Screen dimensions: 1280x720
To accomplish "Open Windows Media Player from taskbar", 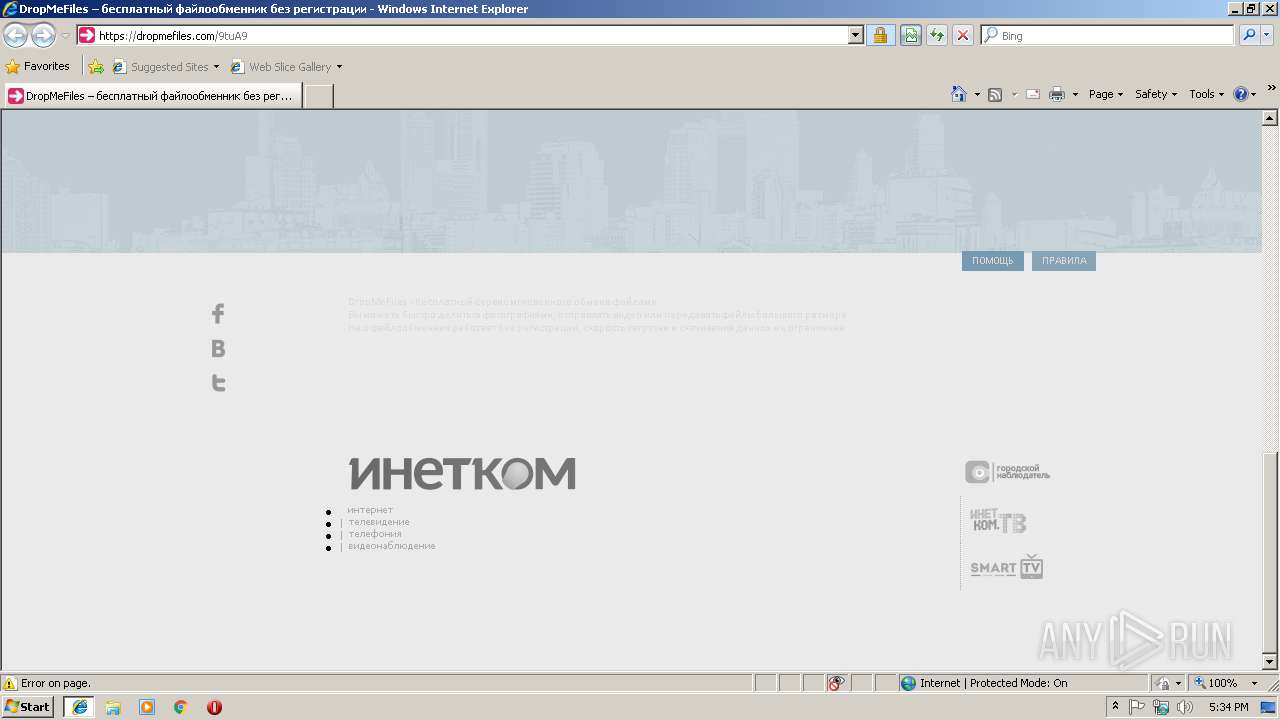I will click(x=147, y=707).
